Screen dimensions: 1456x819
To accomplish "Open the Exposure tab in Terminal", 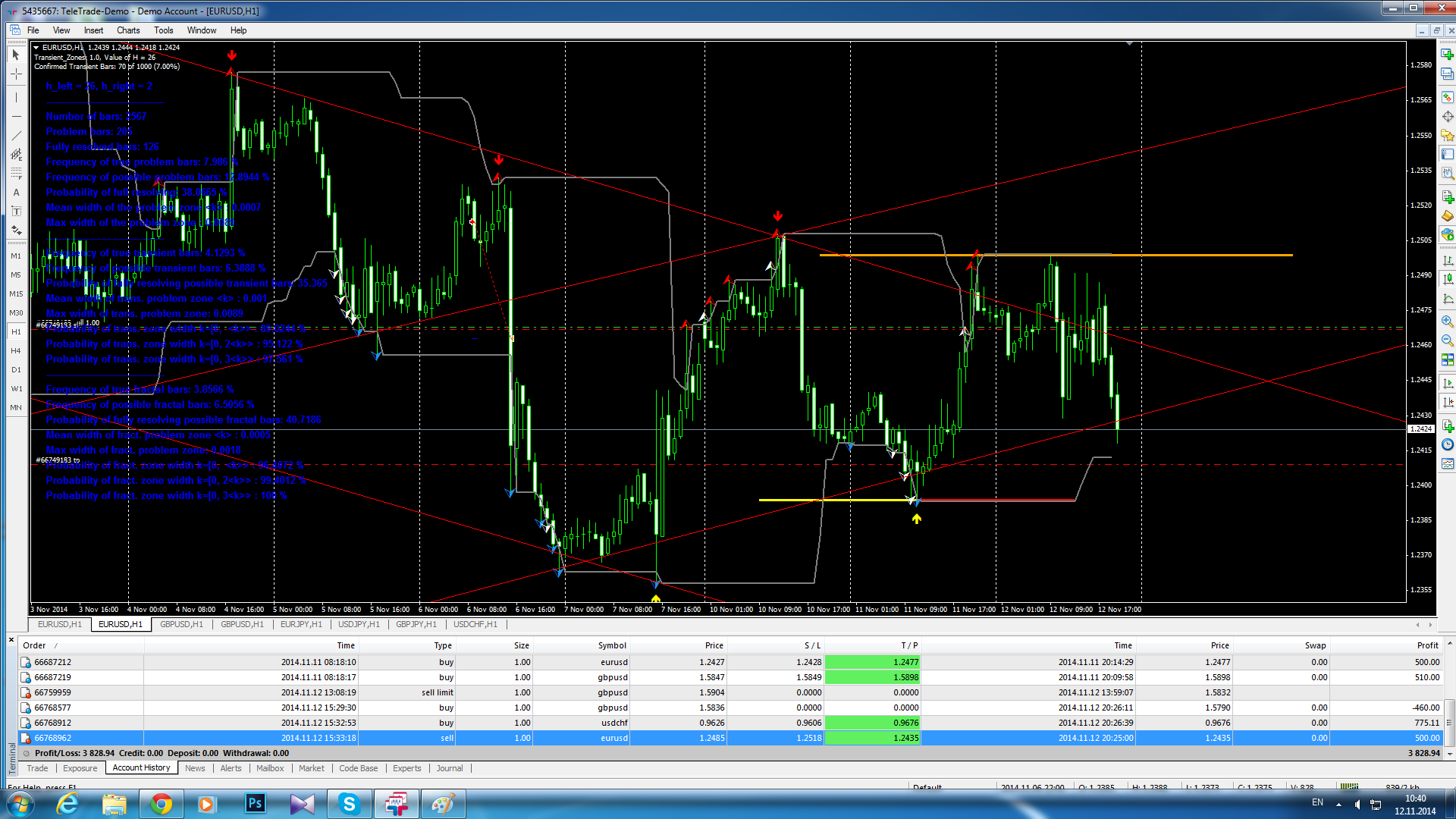I will tap(80, 768).
